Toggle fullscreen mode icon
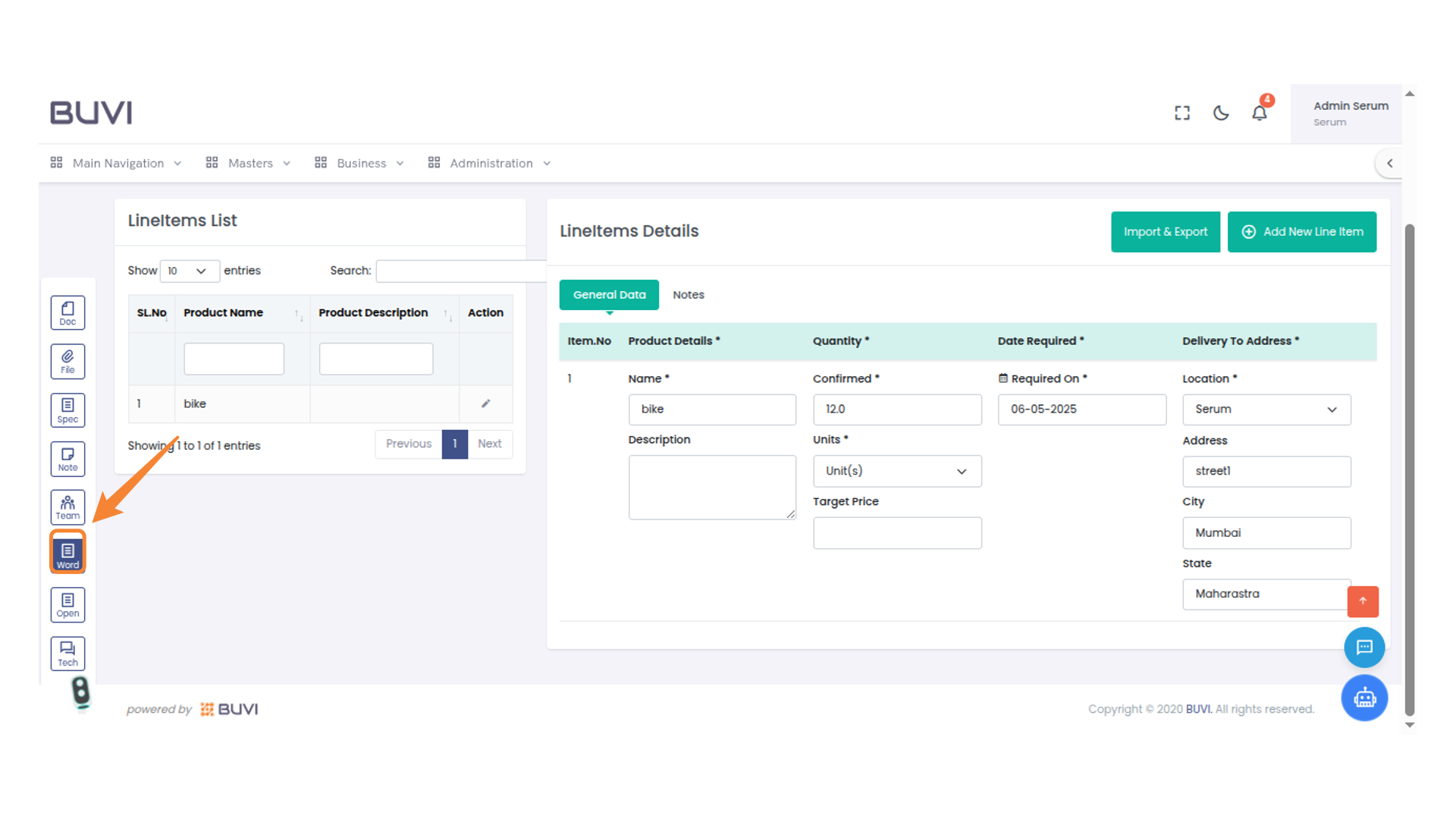The image size is (1456, 819). tap(1182, 113)
